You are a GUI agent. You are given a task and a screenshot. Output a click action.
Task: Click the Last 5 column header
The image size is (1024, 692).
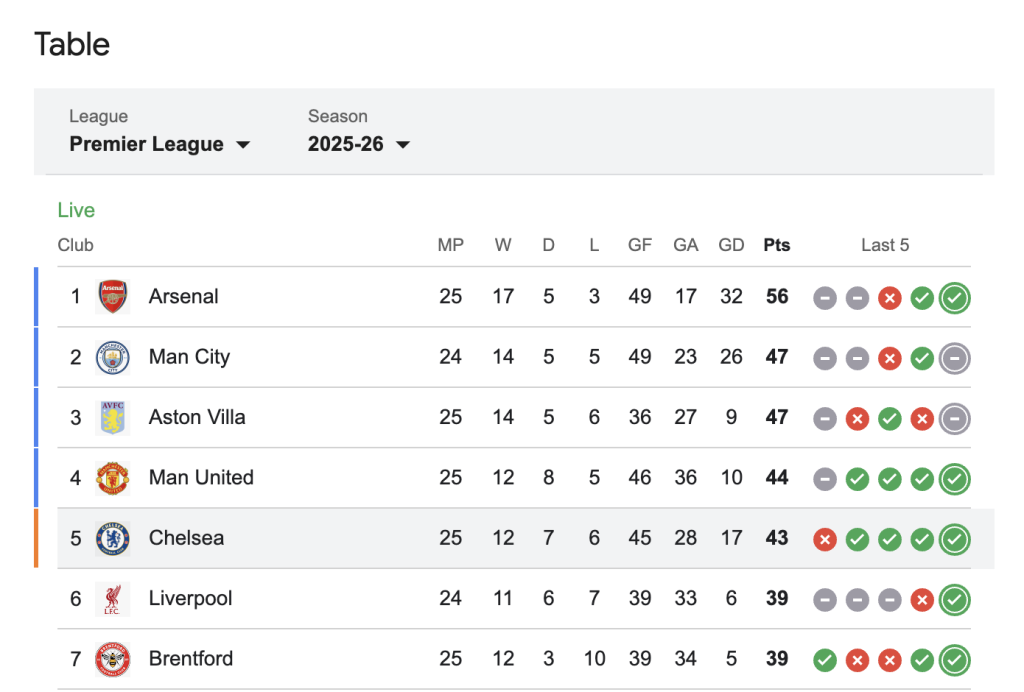884,244
